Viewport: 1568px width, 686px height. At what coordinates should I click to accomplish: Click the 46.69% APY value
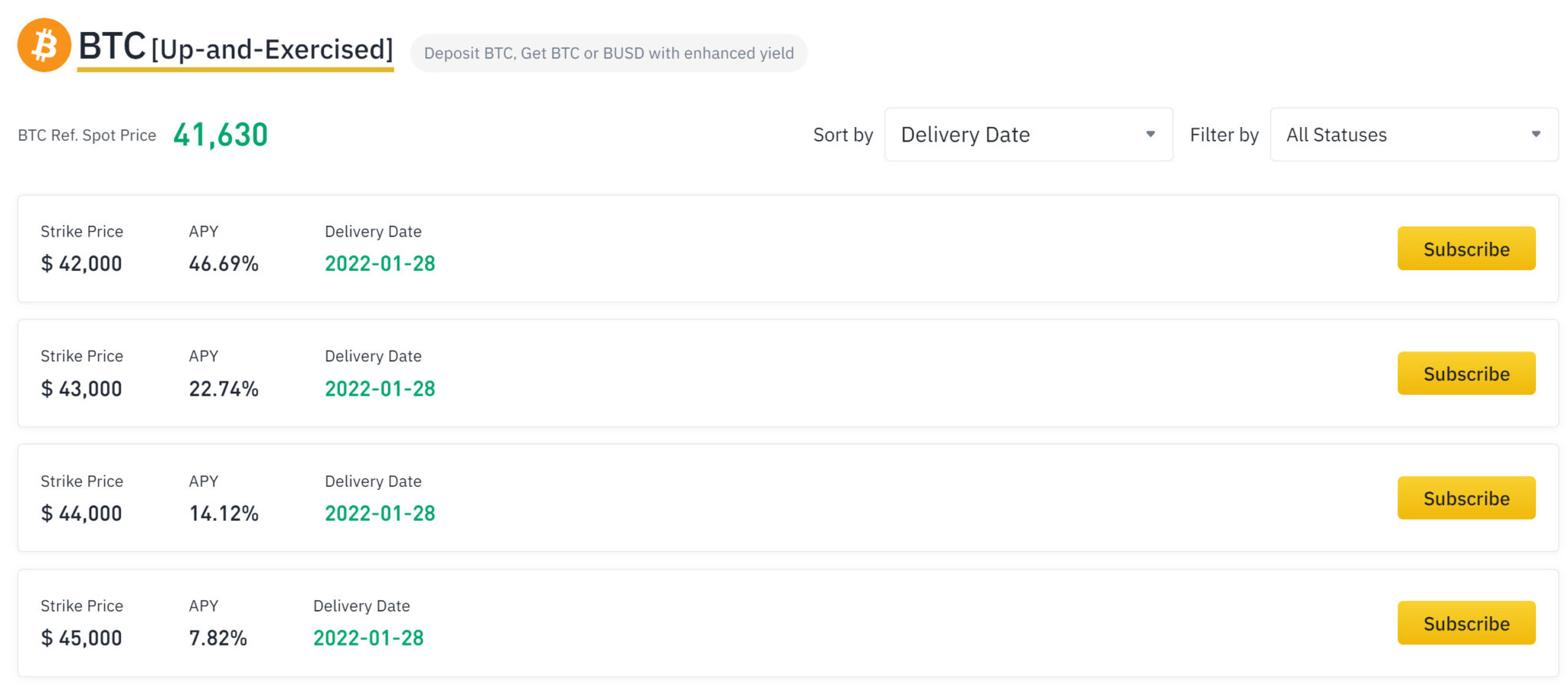pos(224,264)
